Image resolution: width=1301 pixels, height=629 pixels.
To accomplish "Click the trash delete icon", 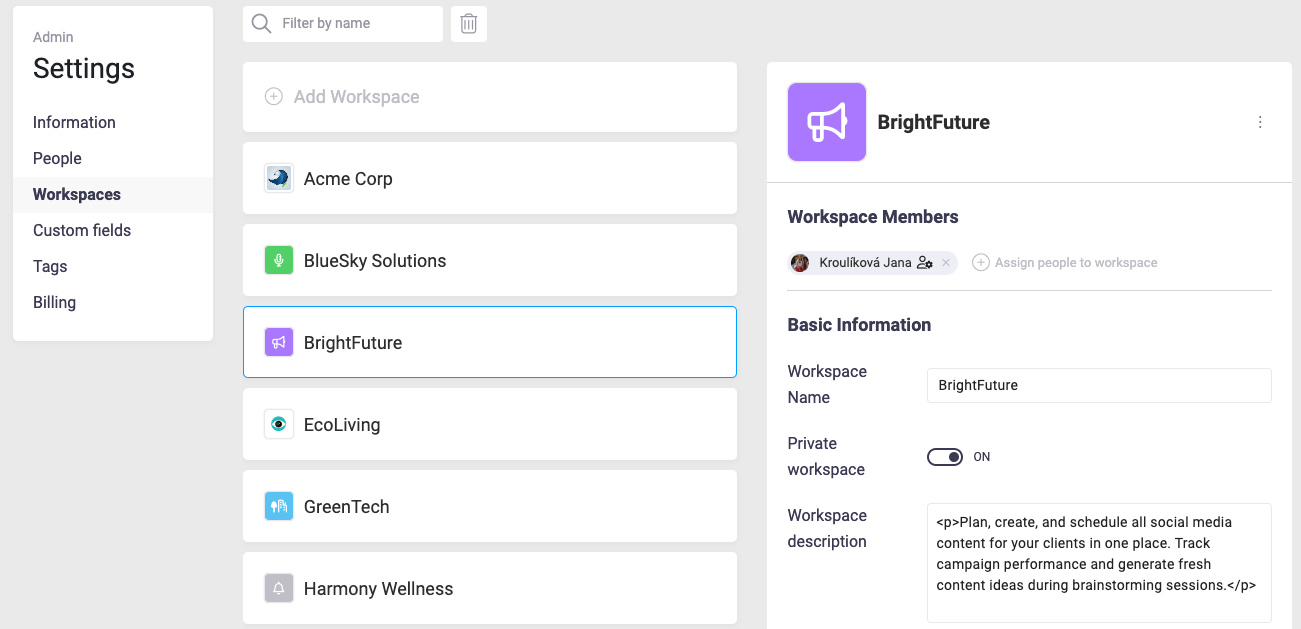I will tap(468, 24).
